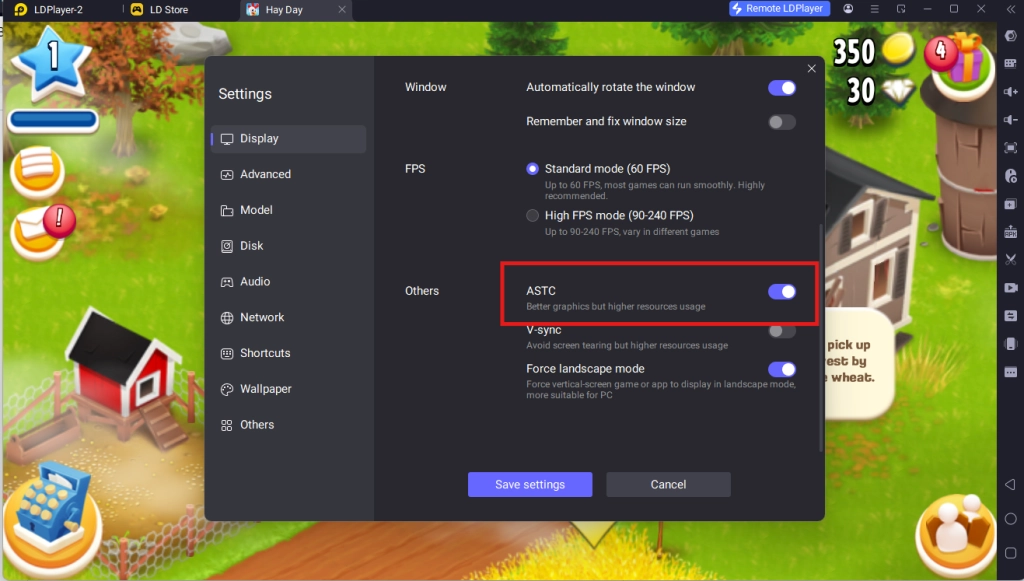This screenshot has height=581, width=1024.
Task: Click the Android home circle button
Action: (x=1010, y=519)
